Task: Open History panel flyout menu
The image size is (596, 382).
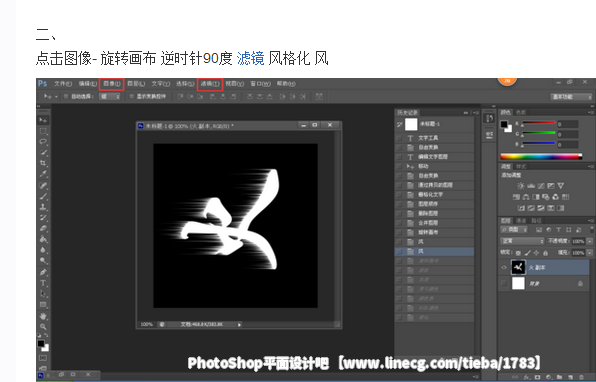Action: (476, 113)
